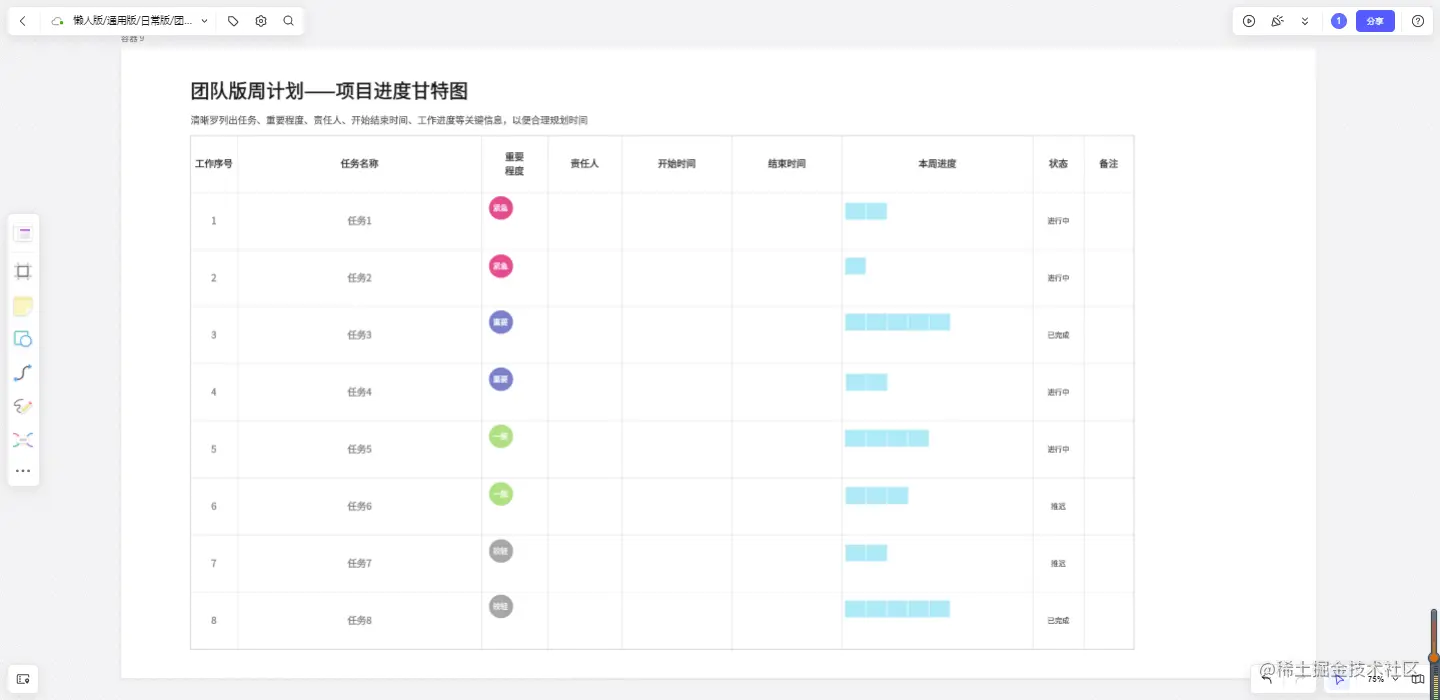This screenshot has height=700, width=1440.
Task: Open the zoom level dropdown near 75%
Action: 1396,678
